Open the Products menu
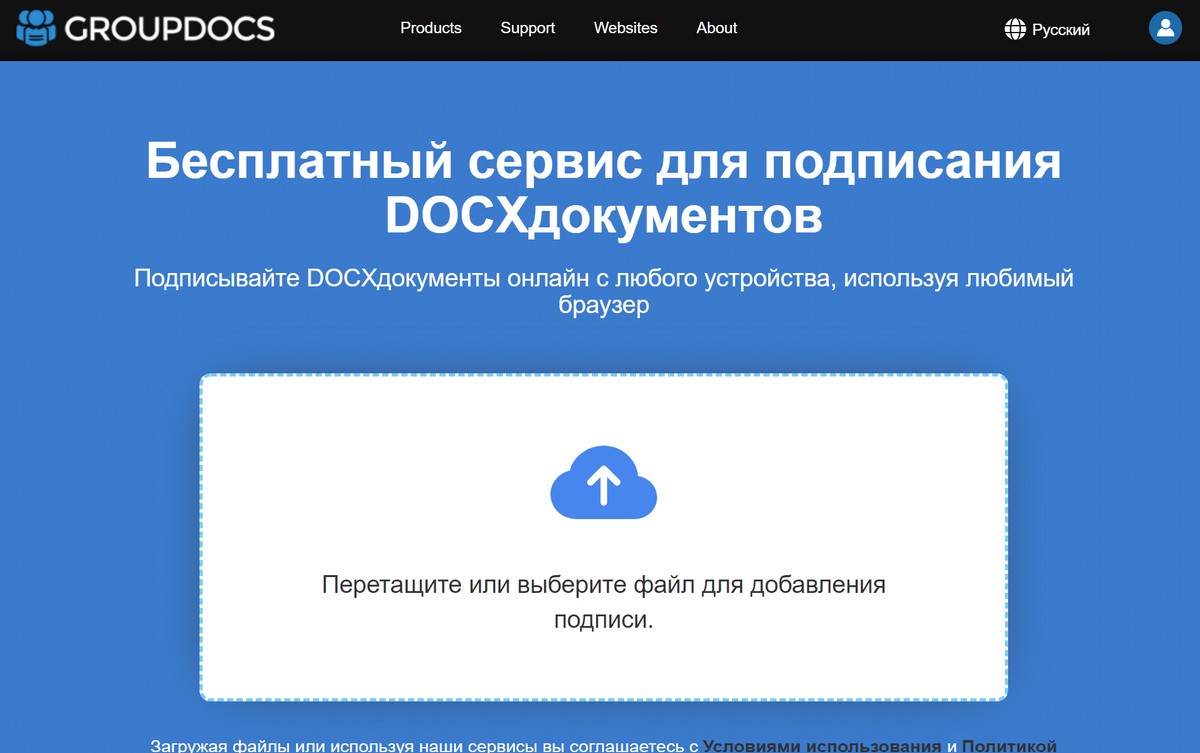This screenshot has width=1200, height=753. [x=431, y=28]
